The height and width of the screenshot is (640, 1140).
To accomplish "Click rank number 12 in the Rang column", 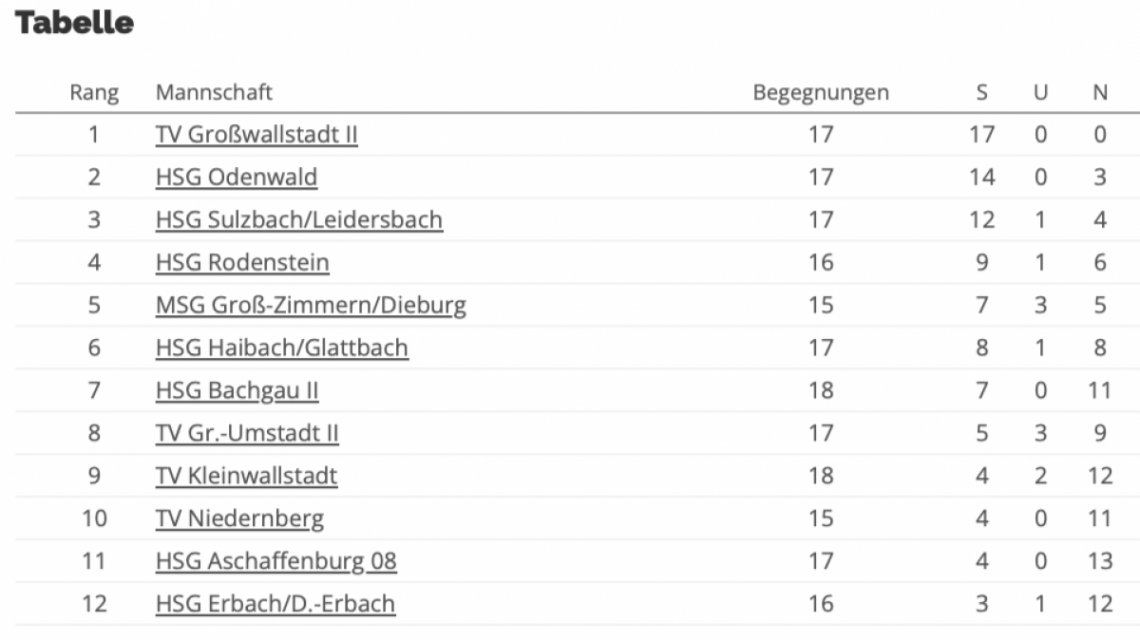I will (x=94, y=604).
